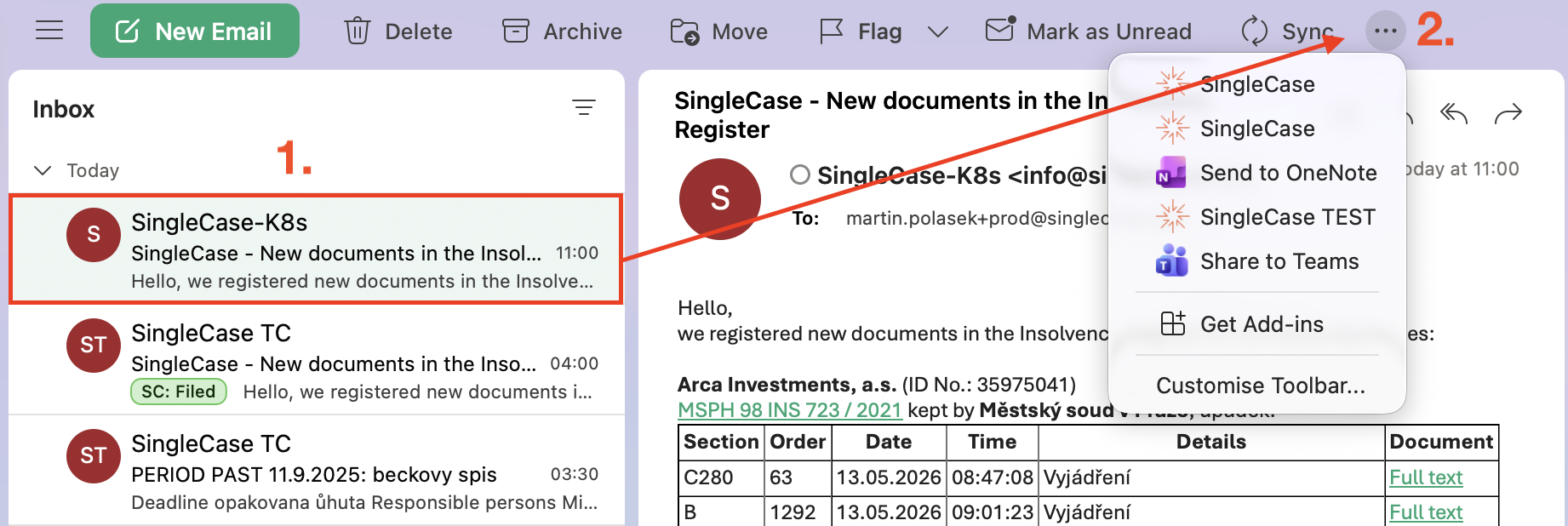Choose Share to Teams
This screenshot has height=526, width=1568.
[x=1256, y=261]
